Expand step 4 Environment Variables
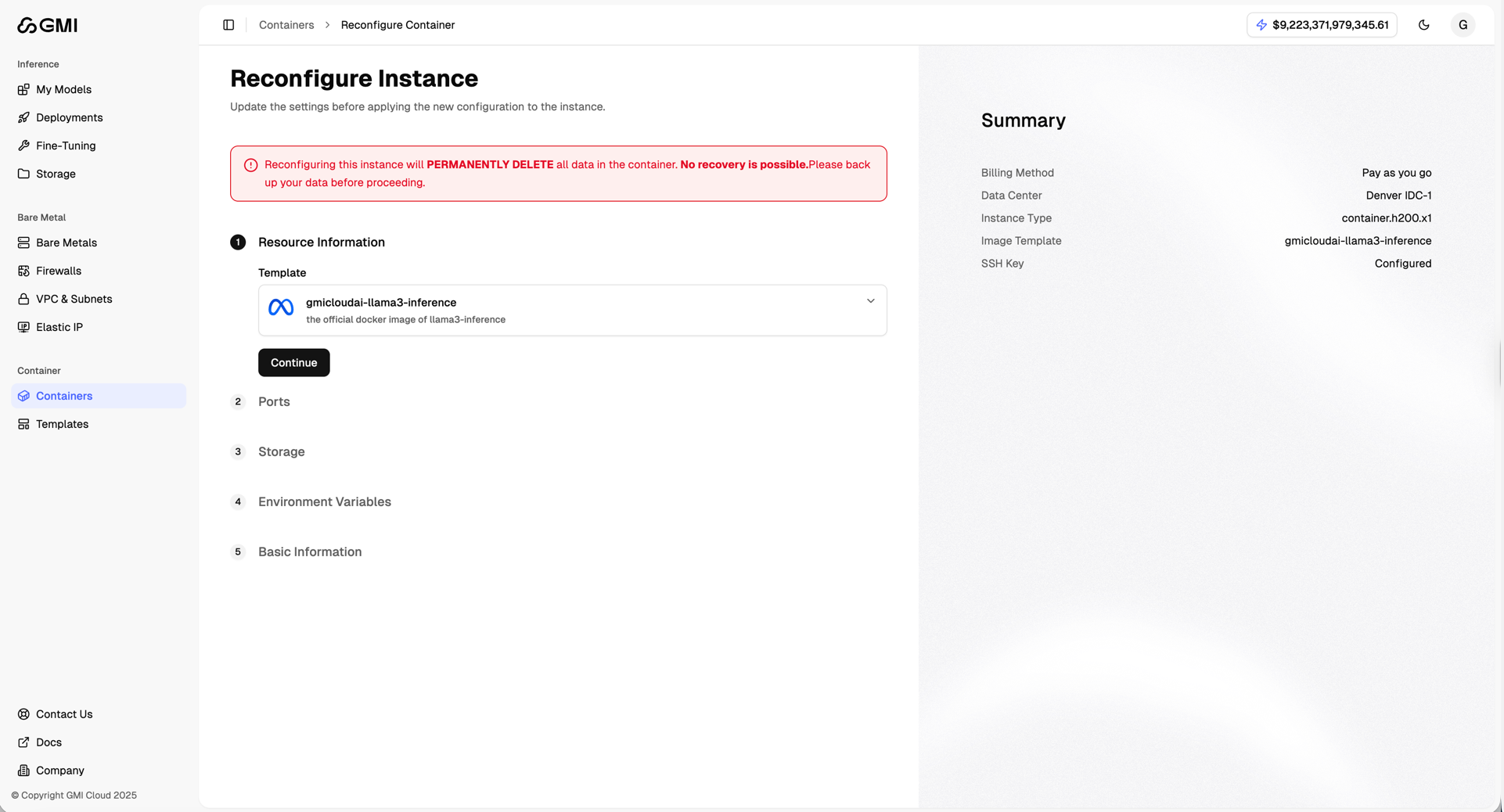 pos(325,502)
